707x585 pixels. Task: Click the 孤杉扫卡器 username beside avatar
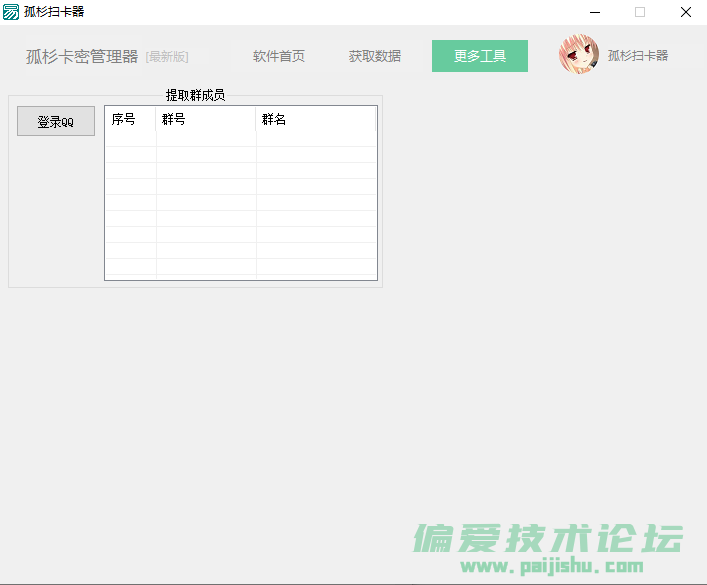pyautogui.click(x=638, y=56)
